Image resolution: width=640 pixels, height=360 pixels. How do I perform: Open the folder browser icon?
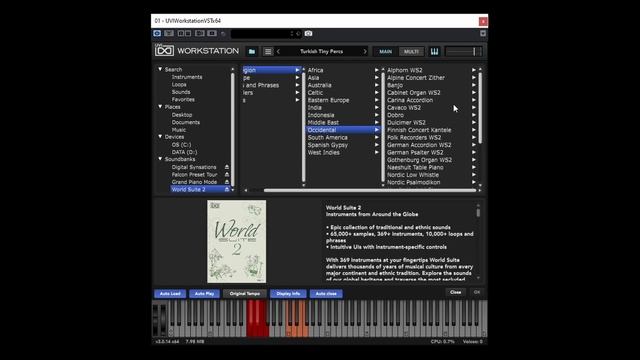point(252,51)
